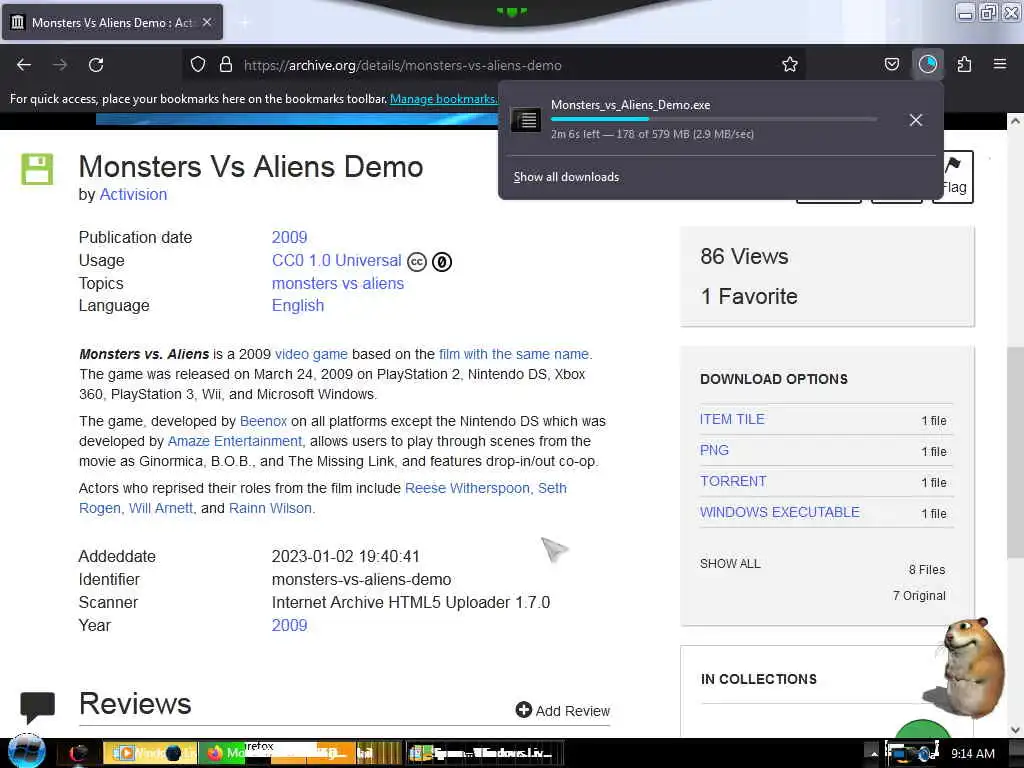The image size is (1024, 768).
Task: Open the Windows Start button
Action: pyautogui.click(x=27, y=752)
